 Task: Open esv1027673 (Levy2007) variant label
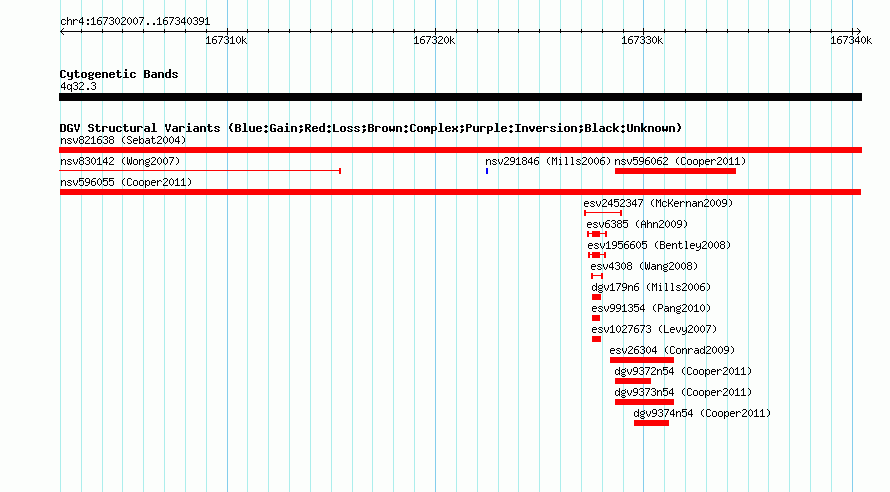pyautogui.click(x=654, y=329)
